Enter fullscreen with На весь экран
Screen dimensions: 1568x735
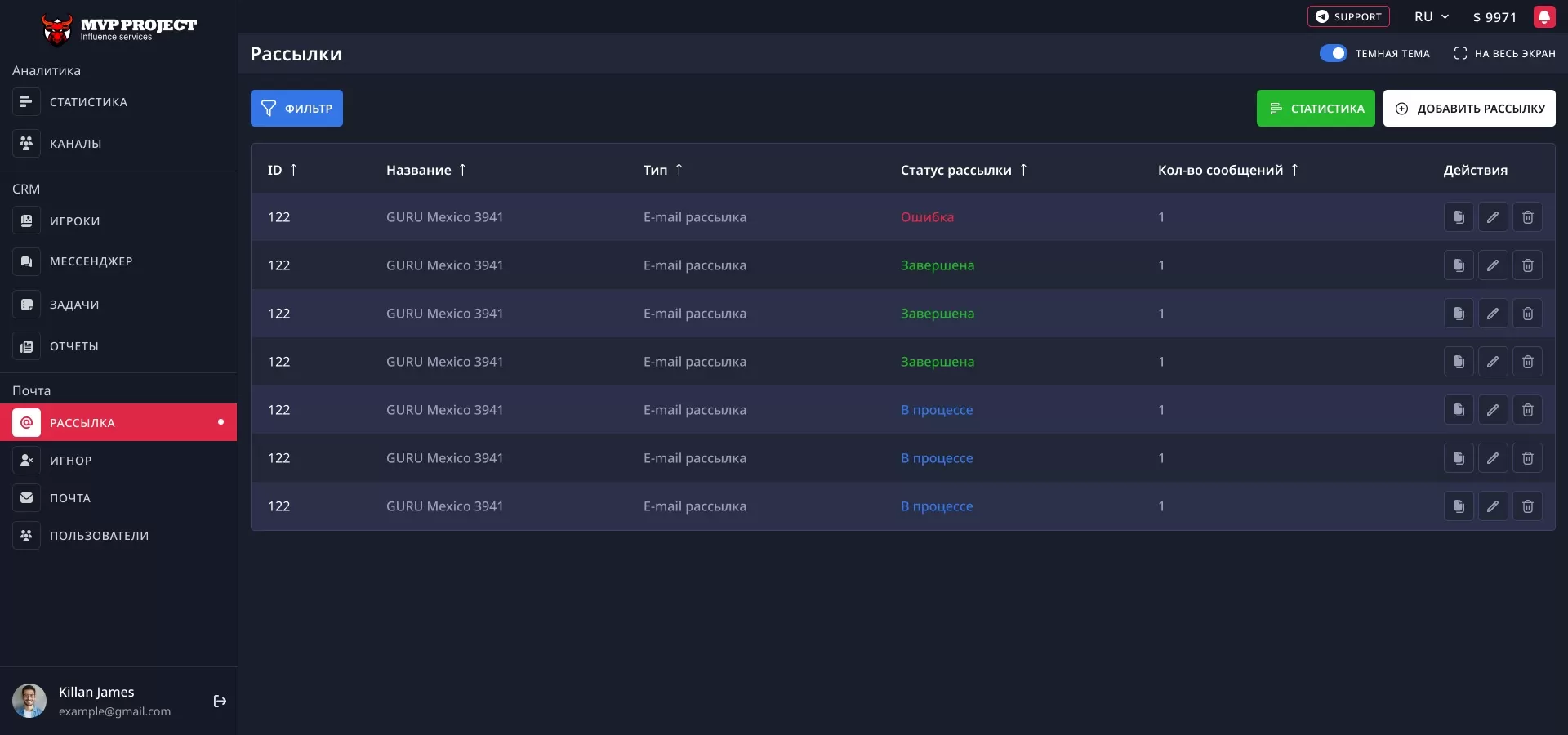tap(1504, 54)
